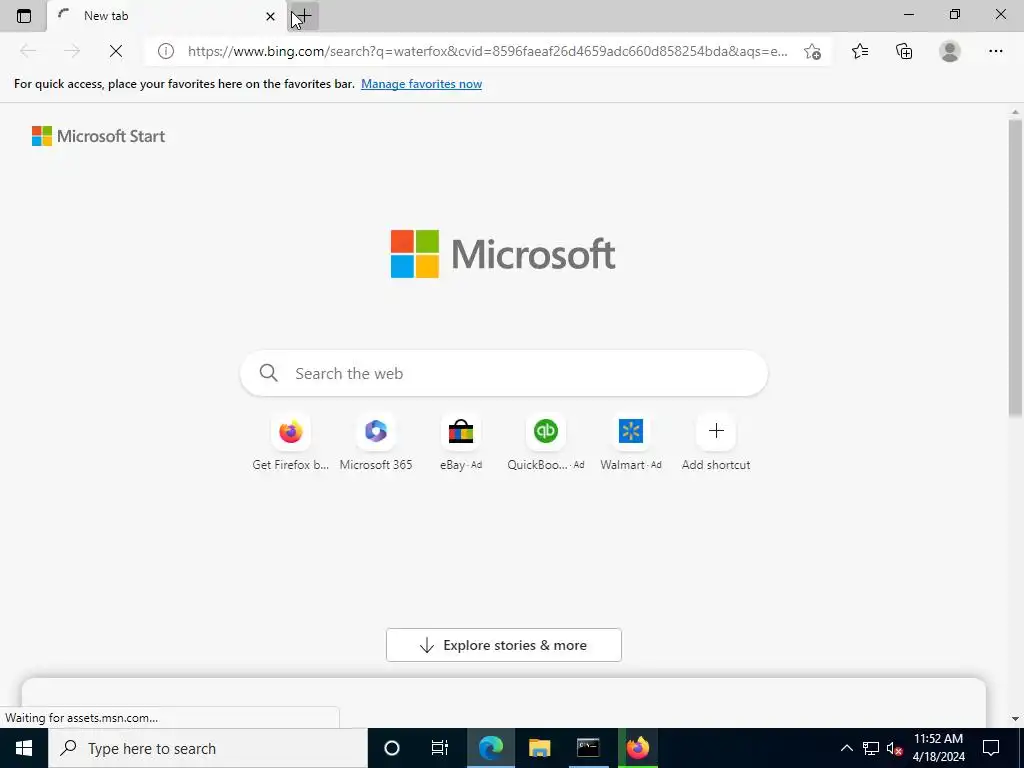This screenshot has width=1024, height=768.
Task: Open the QuickBooks sponsored shortcut
Action: pos(545,443)
